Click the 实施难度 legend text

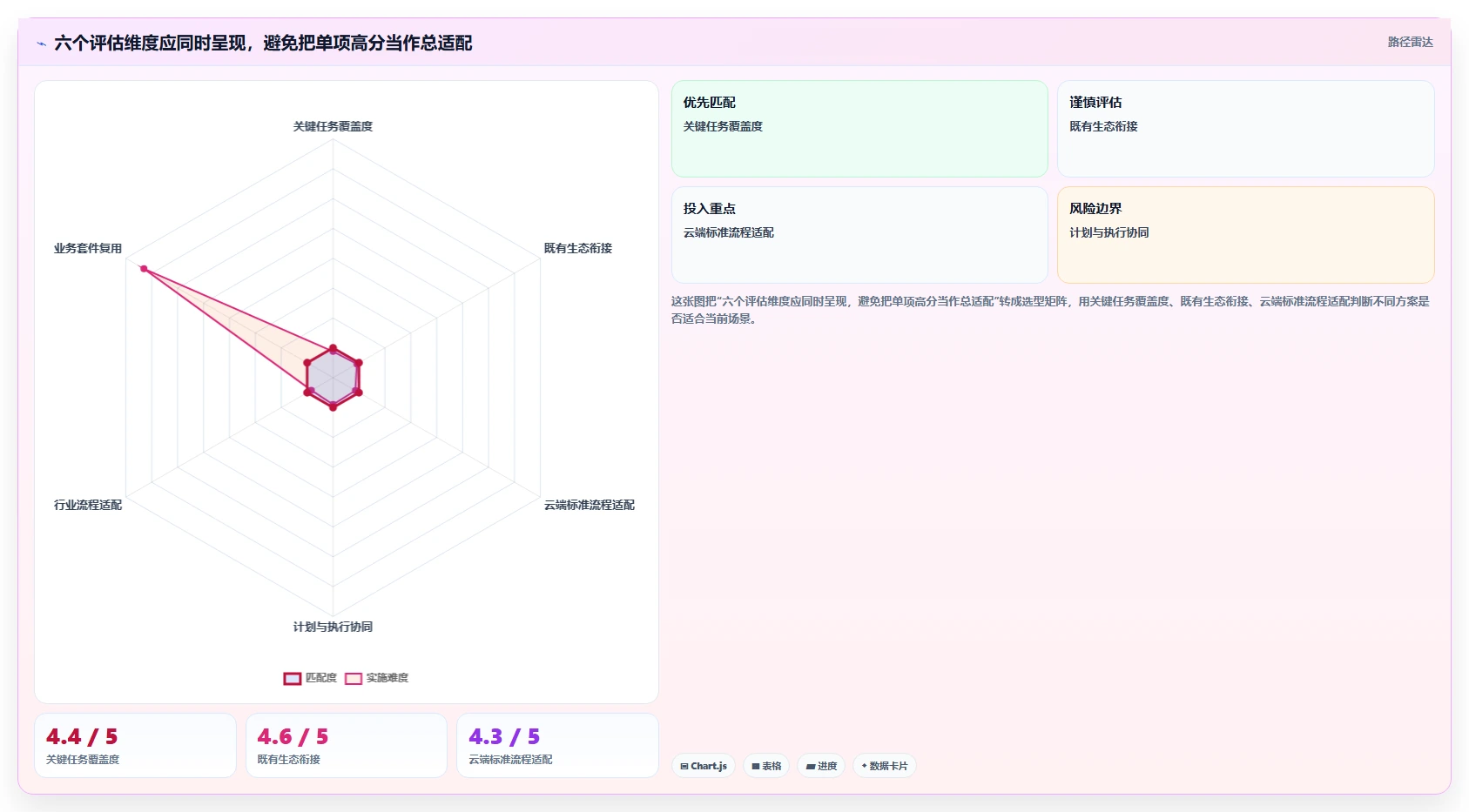[x=387, y=678]
